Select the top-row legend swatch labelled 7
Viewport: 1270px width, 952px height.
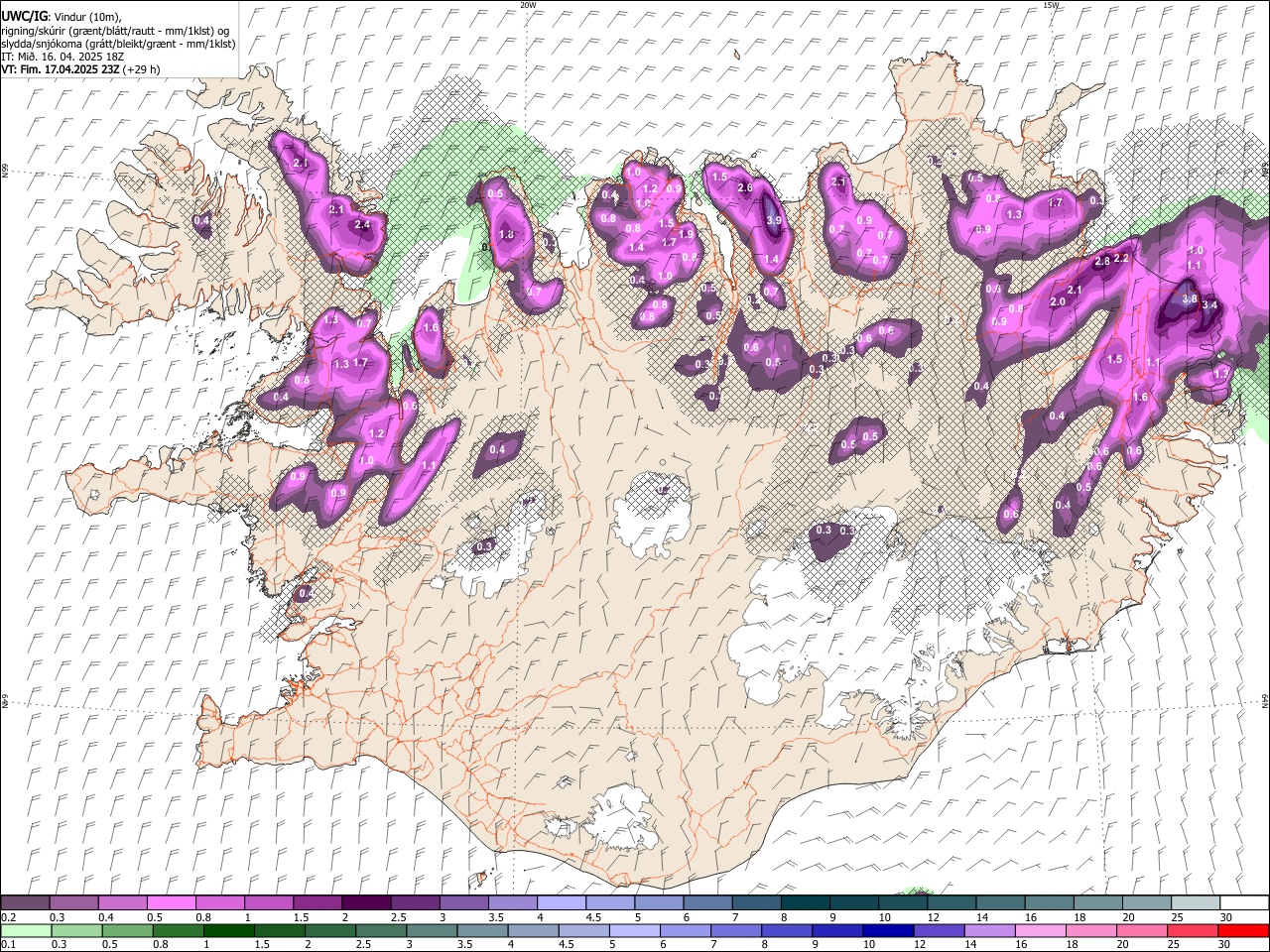757,902
